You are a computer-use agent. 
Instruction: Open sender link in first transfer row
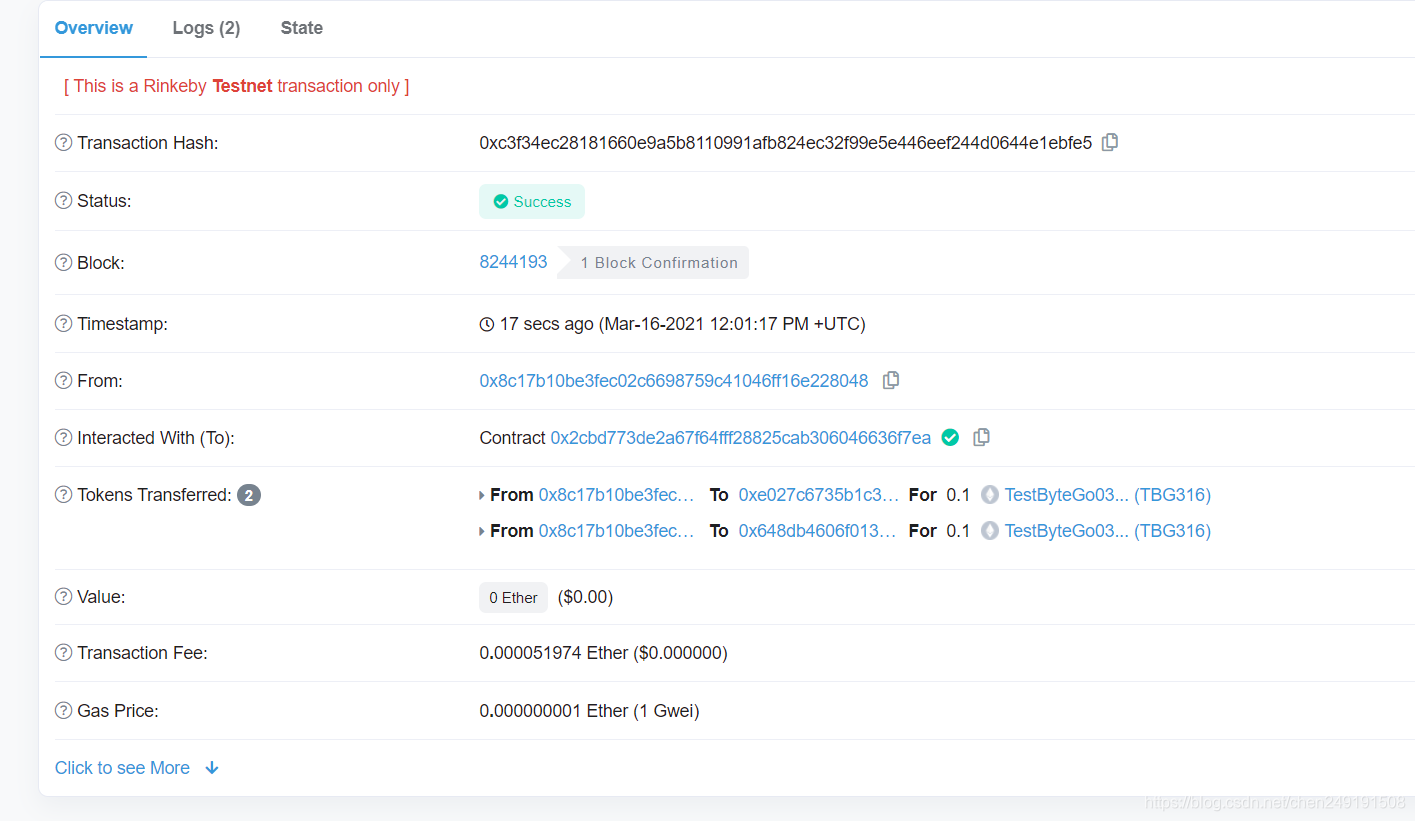click(x=617, y=495)
